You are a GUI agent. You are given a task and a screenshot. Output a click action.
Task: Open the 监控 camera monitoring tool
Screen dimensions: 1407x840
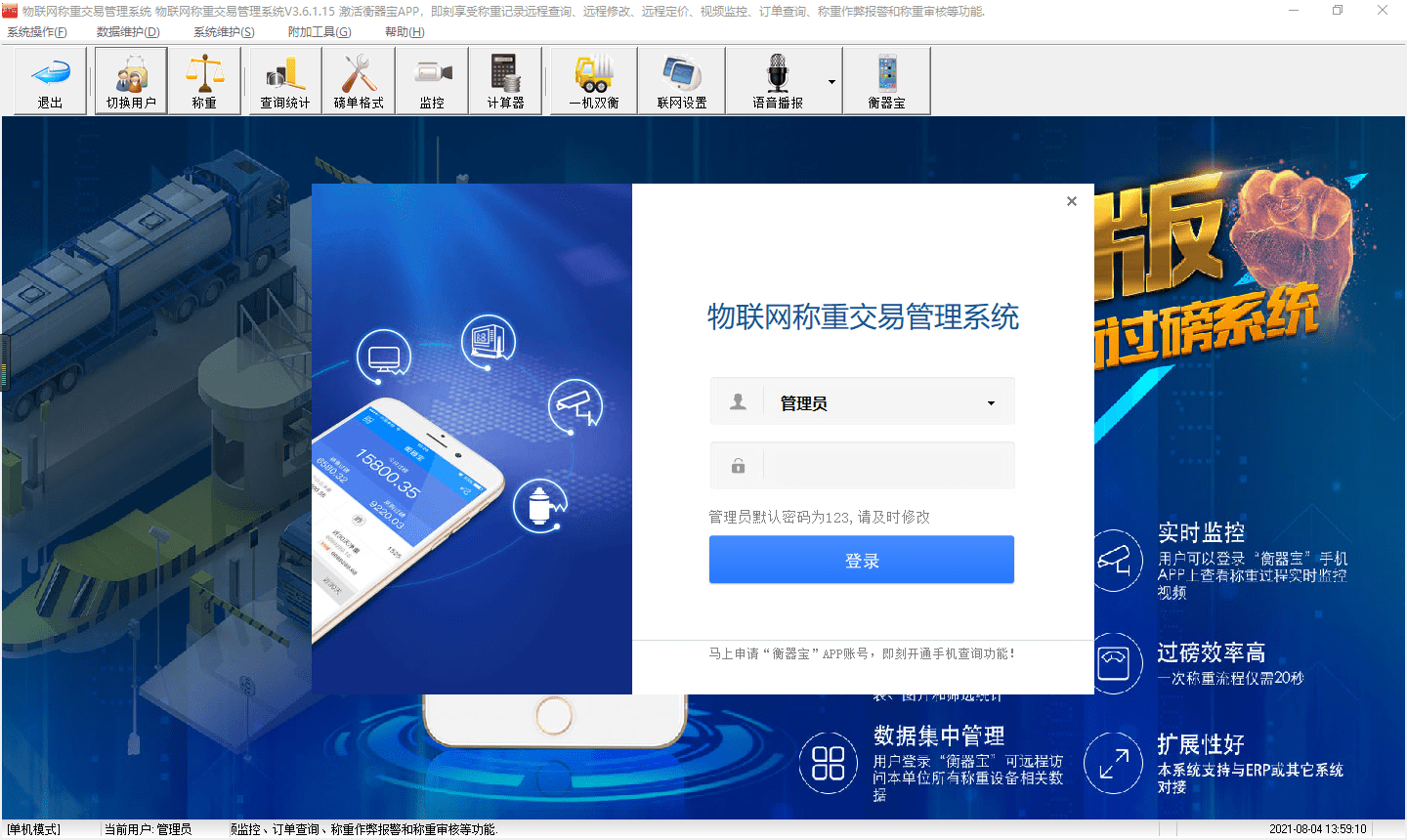[x=432, y=81]
